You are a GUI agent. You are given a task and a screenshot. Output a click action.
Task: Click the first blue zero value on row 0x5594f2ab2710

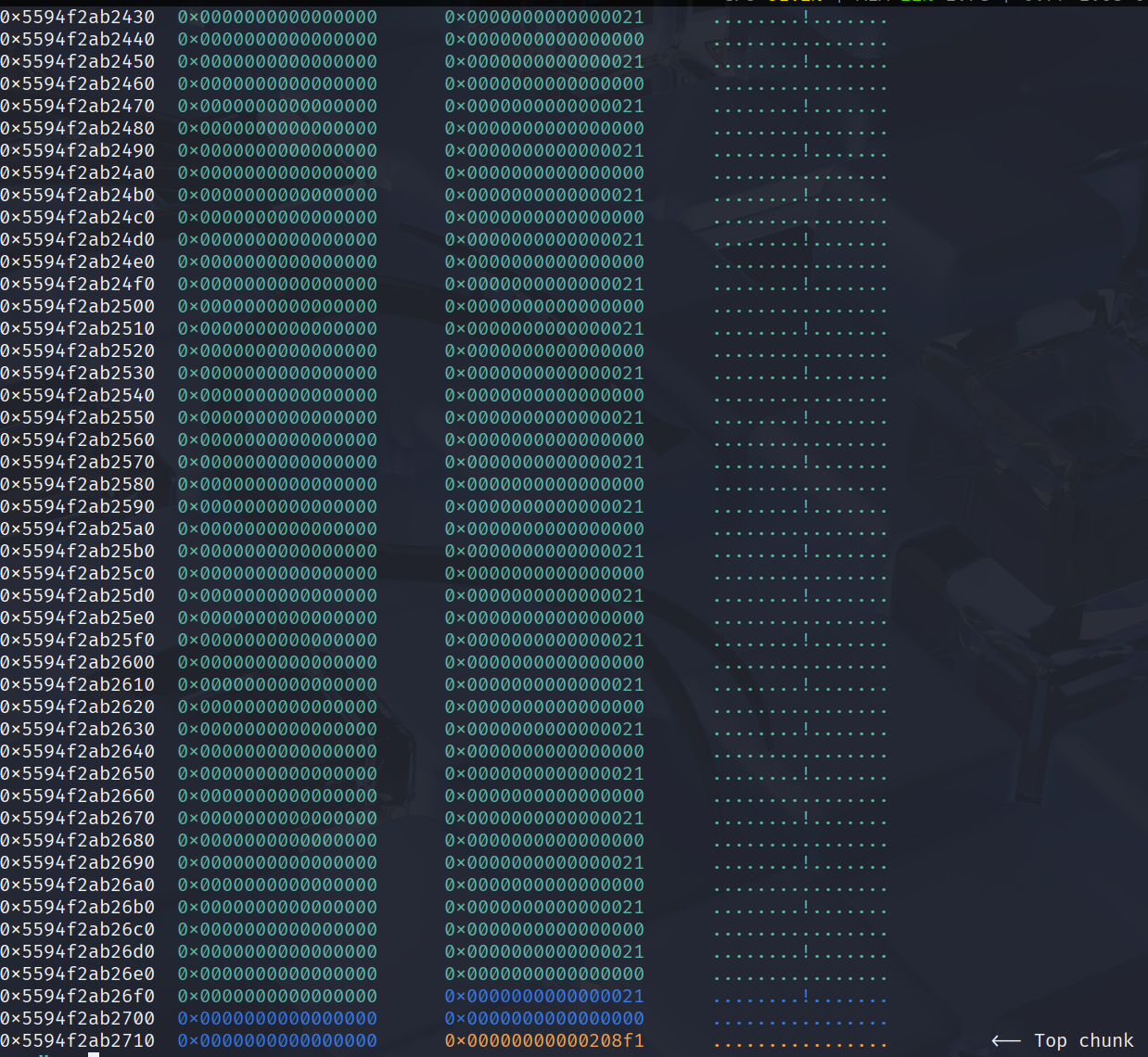tap(277, 1040)
